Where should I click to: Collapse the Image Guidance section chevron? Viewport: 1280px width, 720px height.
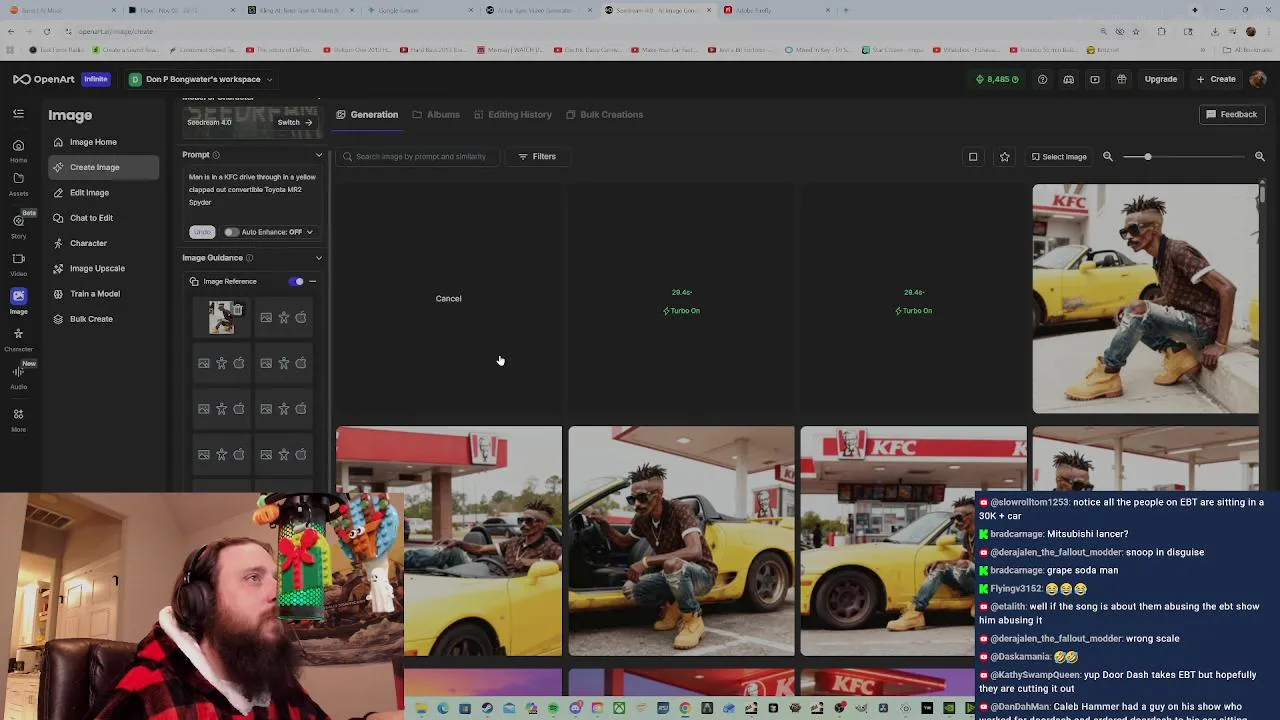tap(319, 258)
